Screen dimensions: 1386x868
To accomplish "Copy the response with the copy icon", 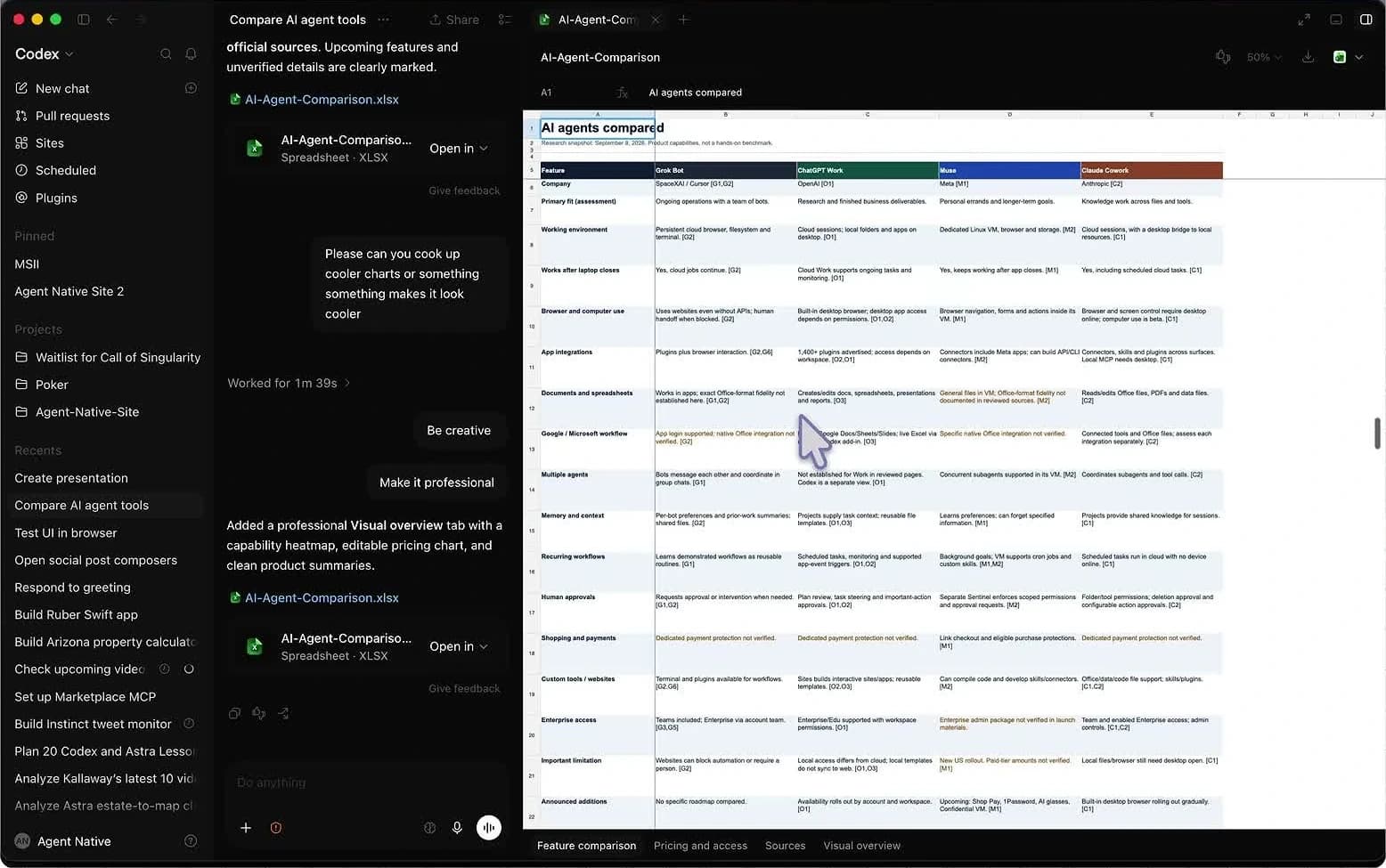I will (234, 713).
